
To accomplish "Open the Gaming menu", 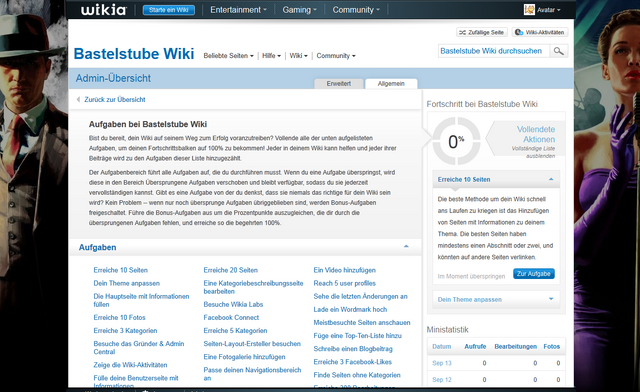I will tap(299, 10).
